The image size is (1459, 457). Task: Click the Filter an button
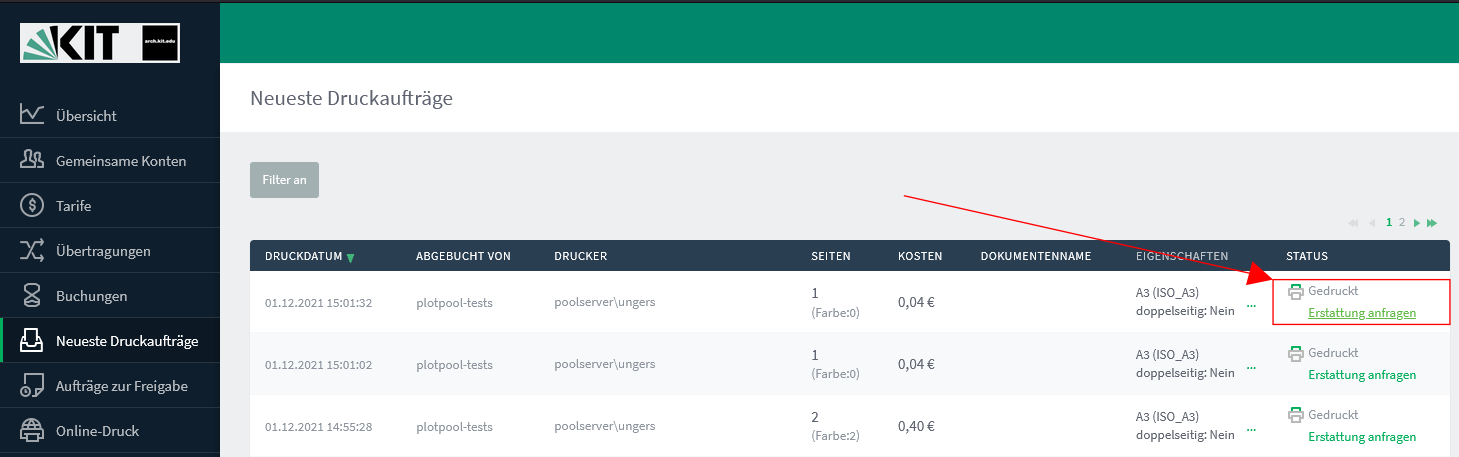tap(284, 180)
